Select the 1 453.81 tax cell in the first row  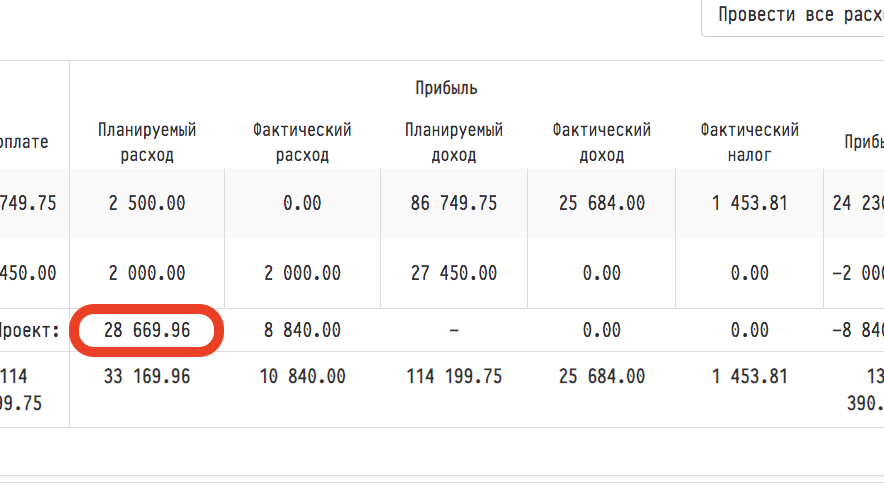pyautogui.click(x=750, y=203)
